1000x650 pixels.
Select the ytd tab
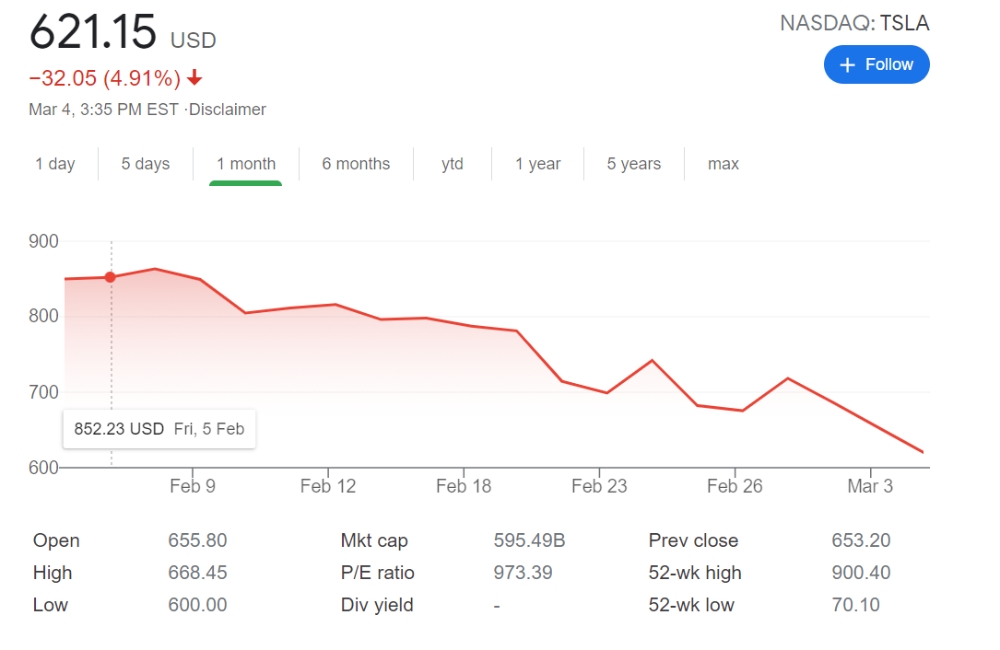click(452, 164)
